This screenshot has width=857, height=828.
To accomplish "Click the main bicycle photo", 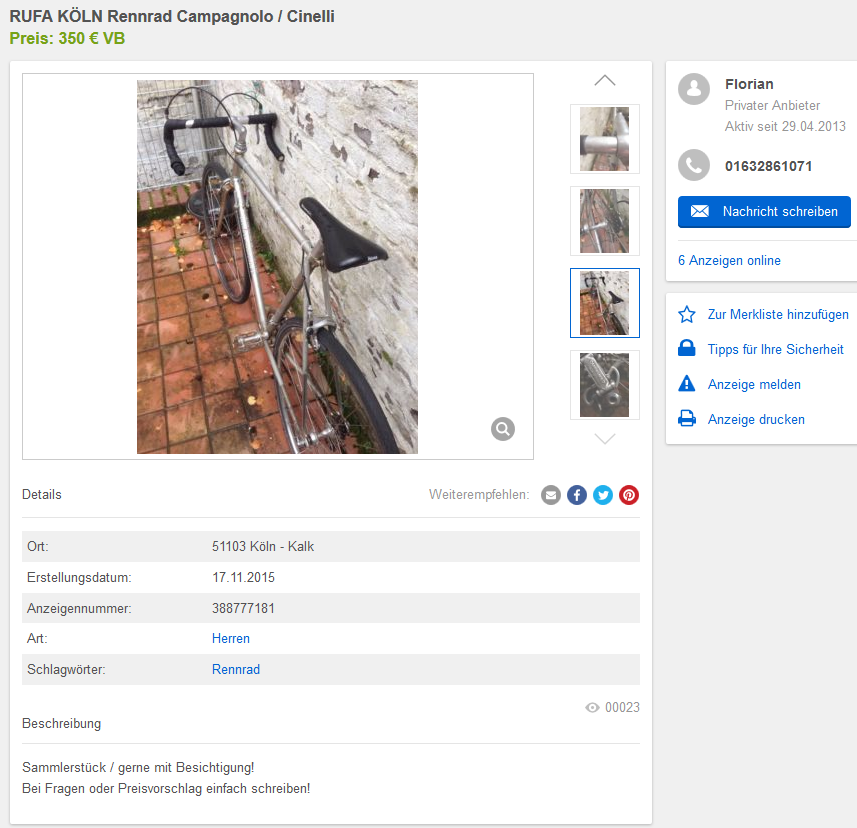I will tap(277, 267).
